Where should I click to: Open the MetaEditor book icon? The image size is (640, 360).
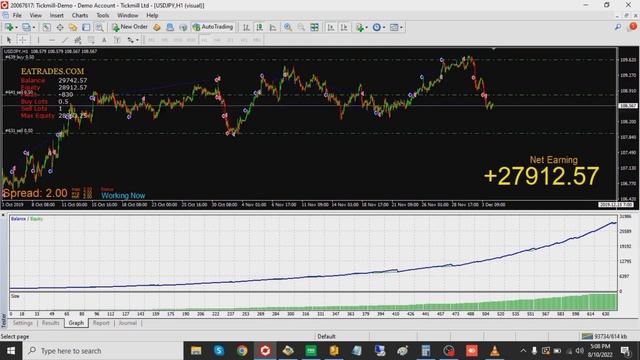click(x=157, y=27)
